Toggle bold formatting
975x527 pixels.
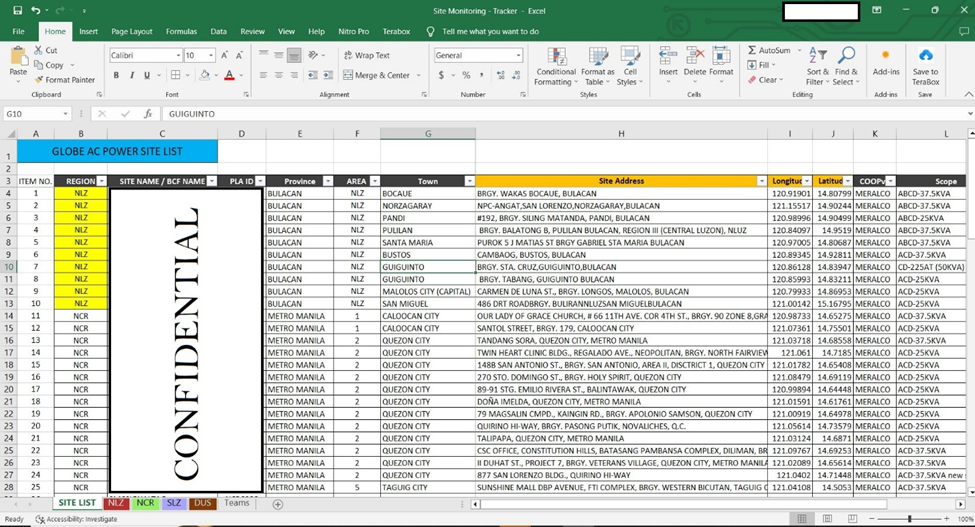coord(116,75)
